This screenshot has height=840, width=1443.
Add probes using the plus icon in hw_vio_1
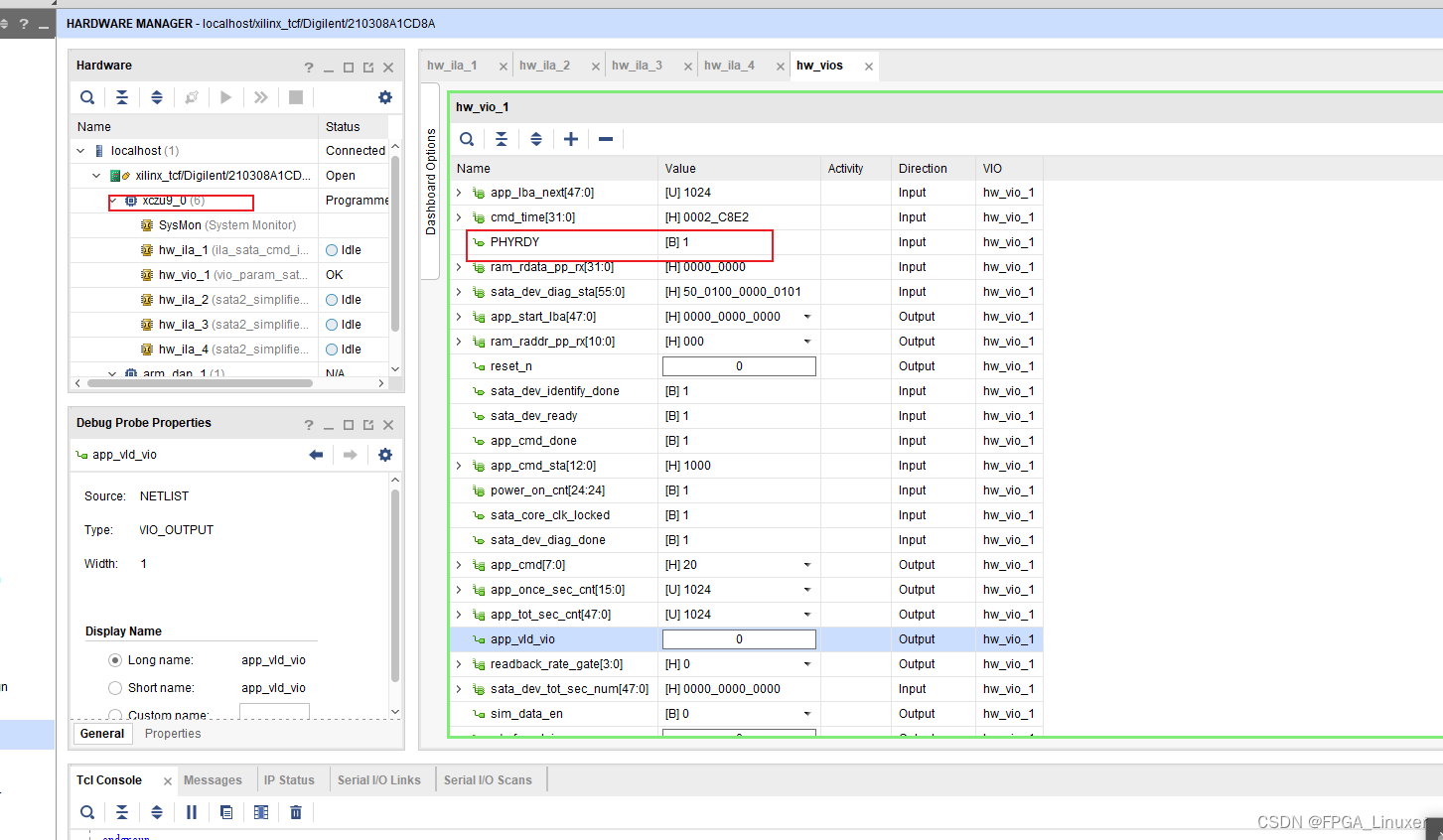coord(570,139)
